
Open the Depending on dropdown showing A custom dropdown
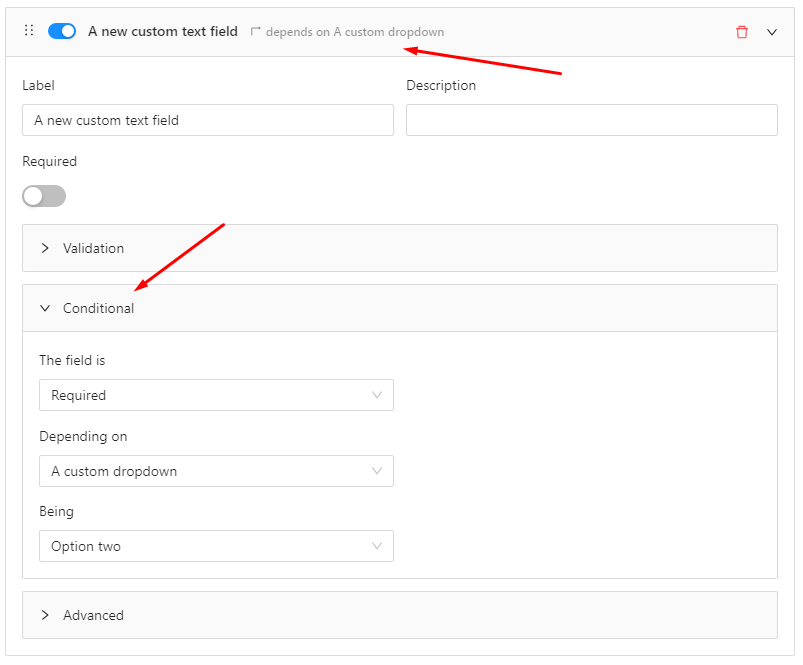(x=216, y=471)
